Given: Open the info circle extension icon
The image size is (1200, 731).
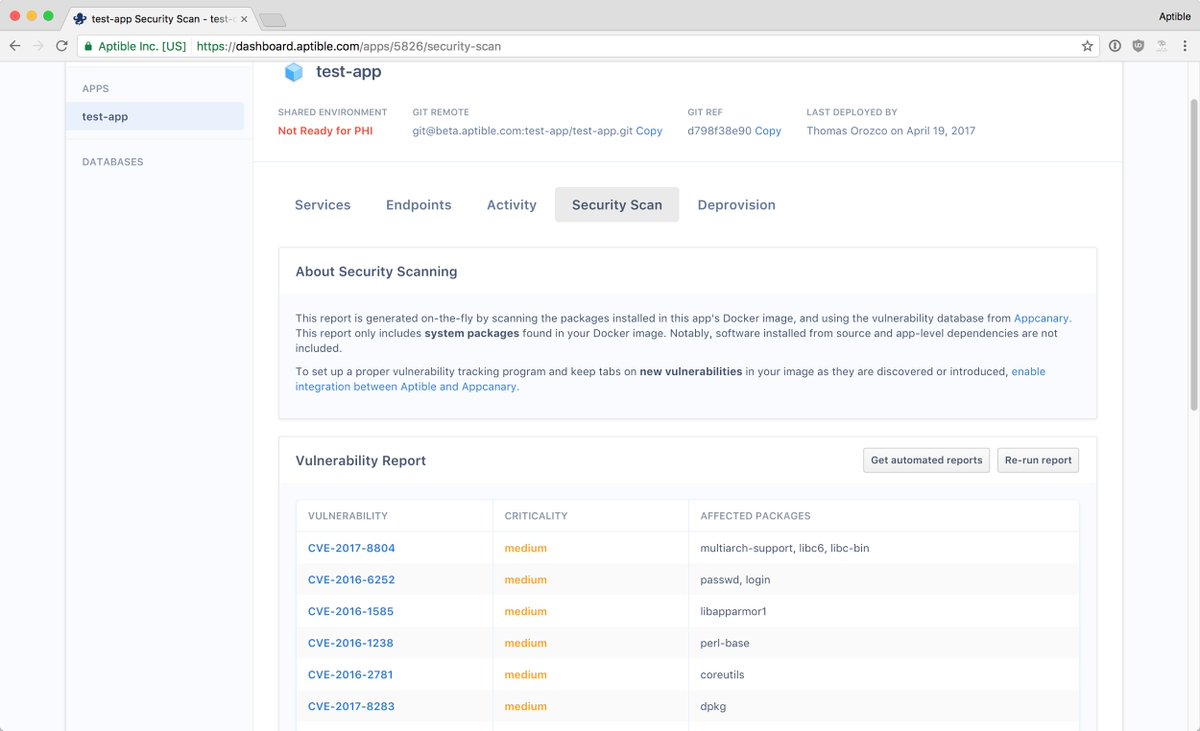Looking at the screenshot, I should (1115, 46).
